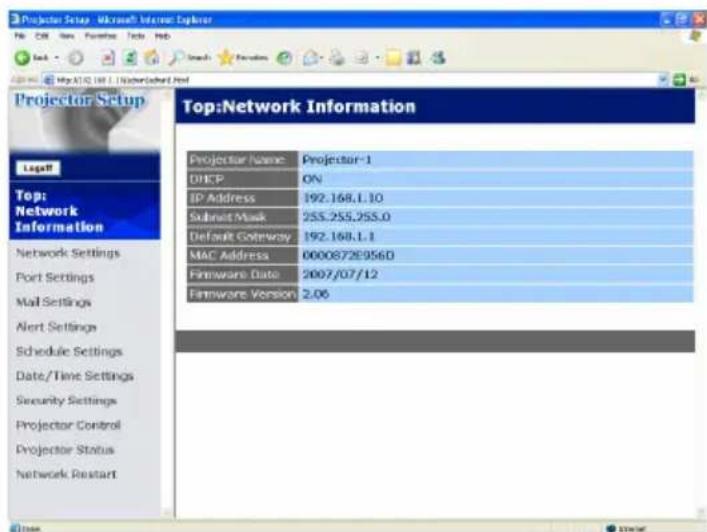Open Security Settings link

pos(66,400)
